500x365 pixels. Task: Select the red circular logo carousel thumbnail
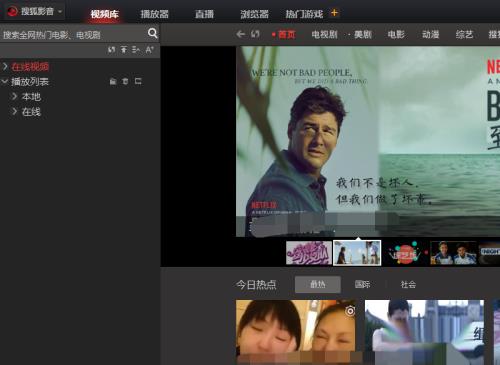click(x=405, y=253)
